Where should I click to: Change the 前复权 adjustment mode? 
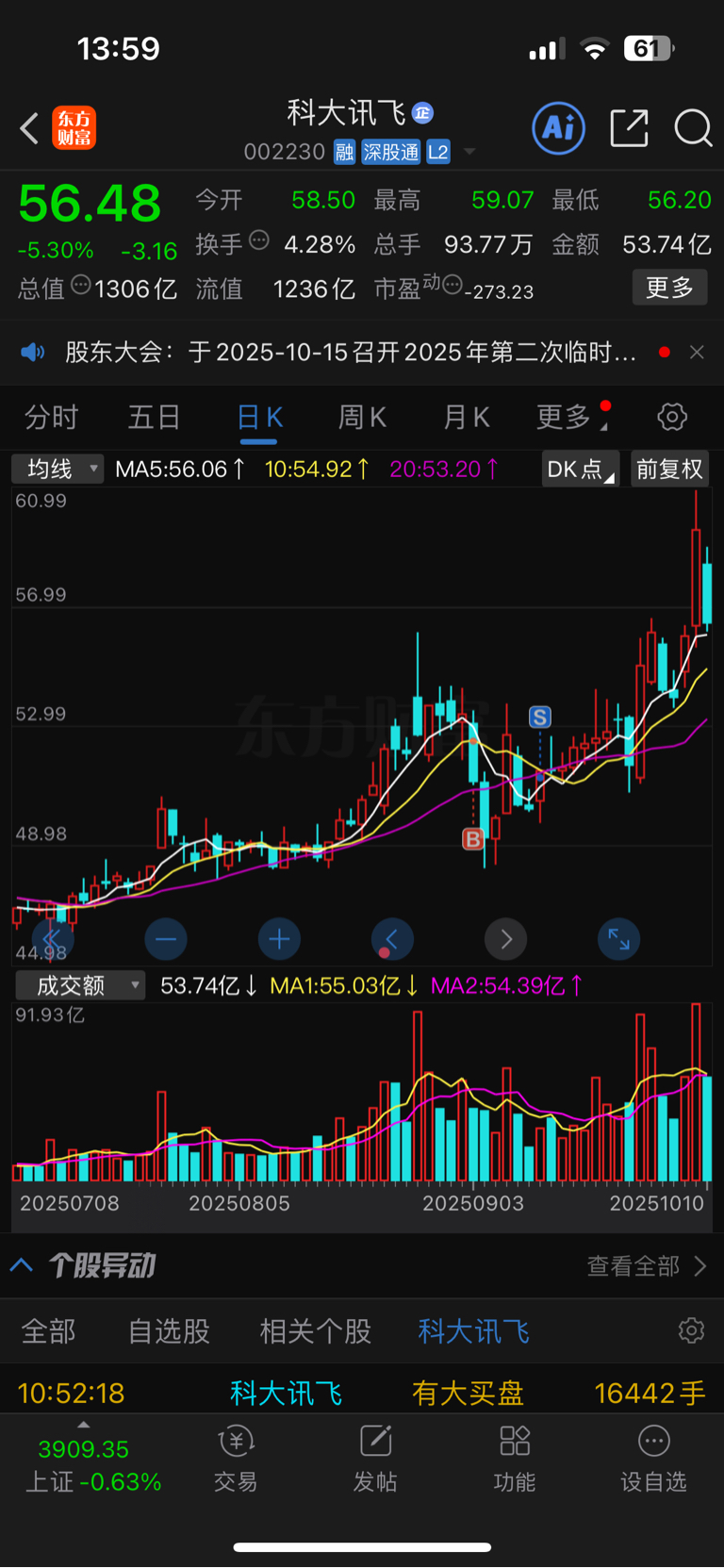point(669,469)
